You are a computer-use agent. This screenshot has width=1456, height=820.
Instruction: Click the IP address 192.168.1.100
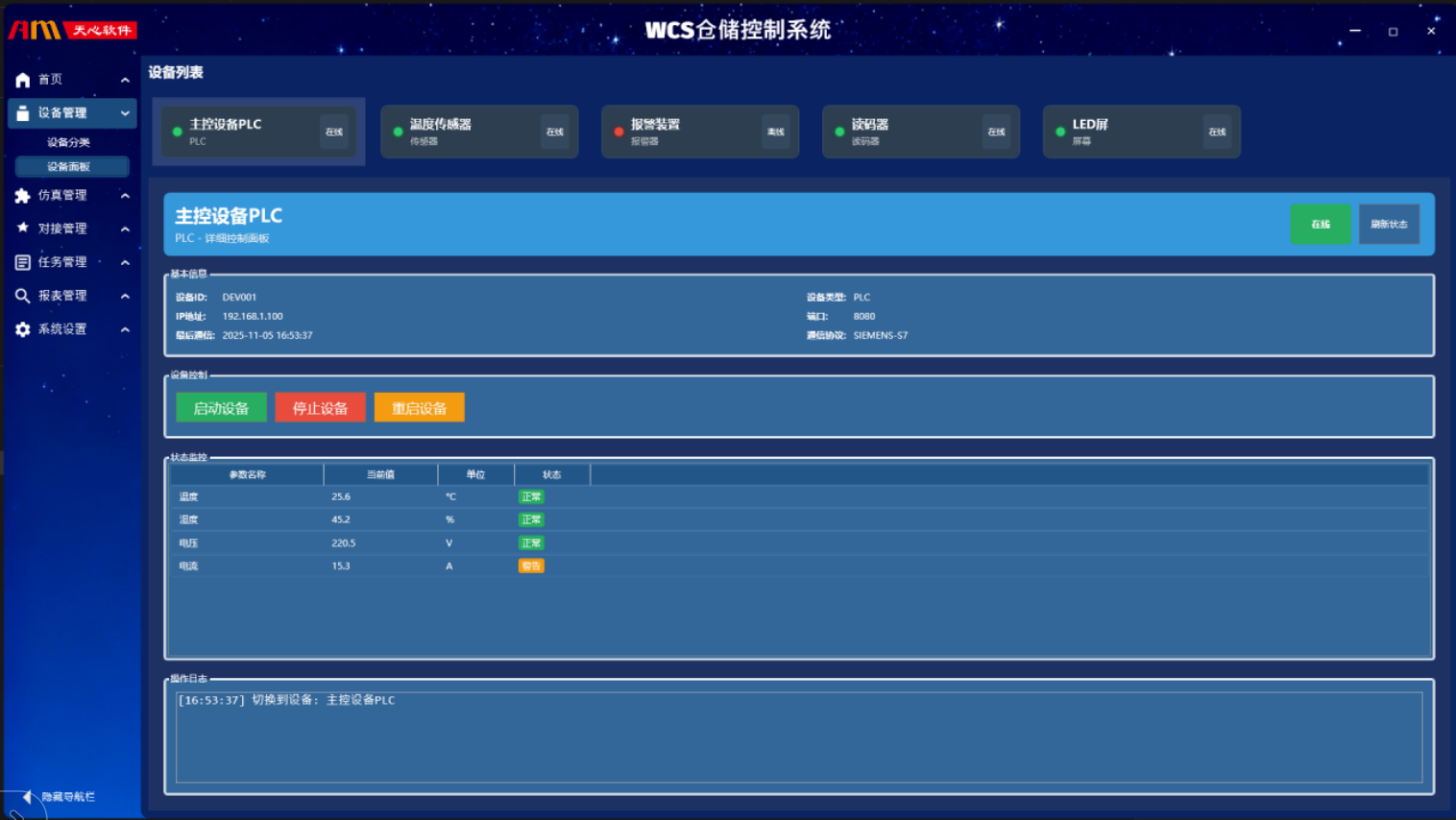tap(253, 316)
